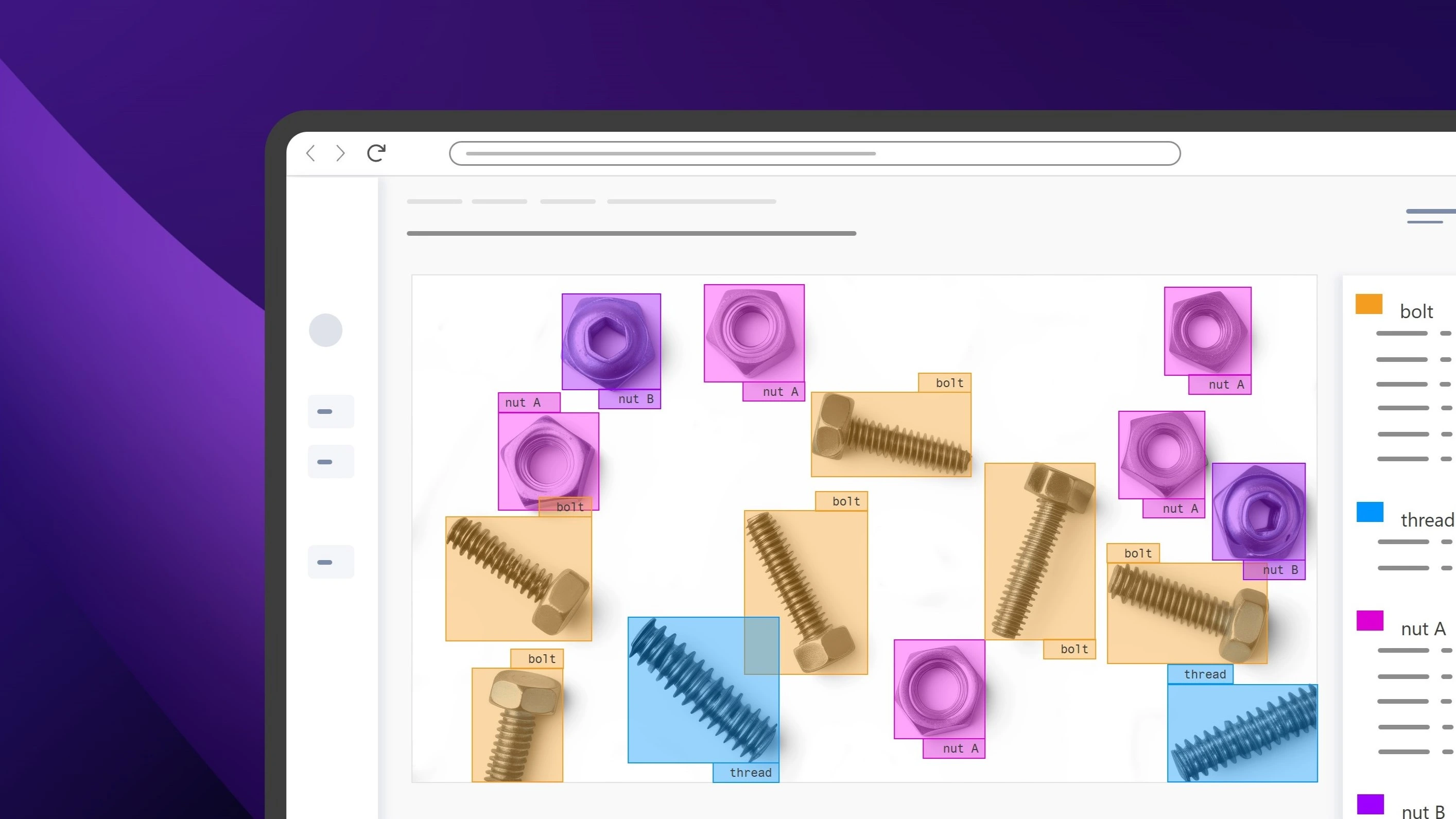Image resolution: width=1456 pixels, height=819 pixels.
Task: Click the page reload icon
Action: (376, 152)
